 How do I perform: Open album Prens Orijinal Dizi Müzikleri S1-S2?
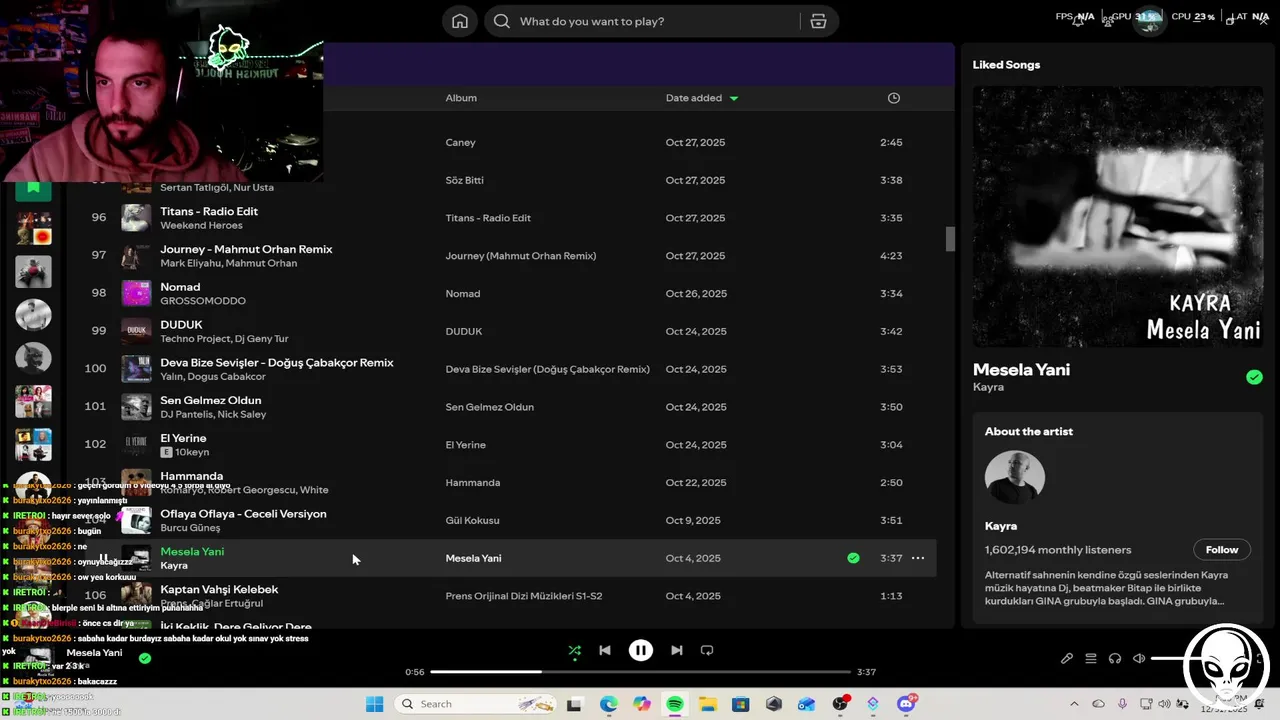coord(523,596)
